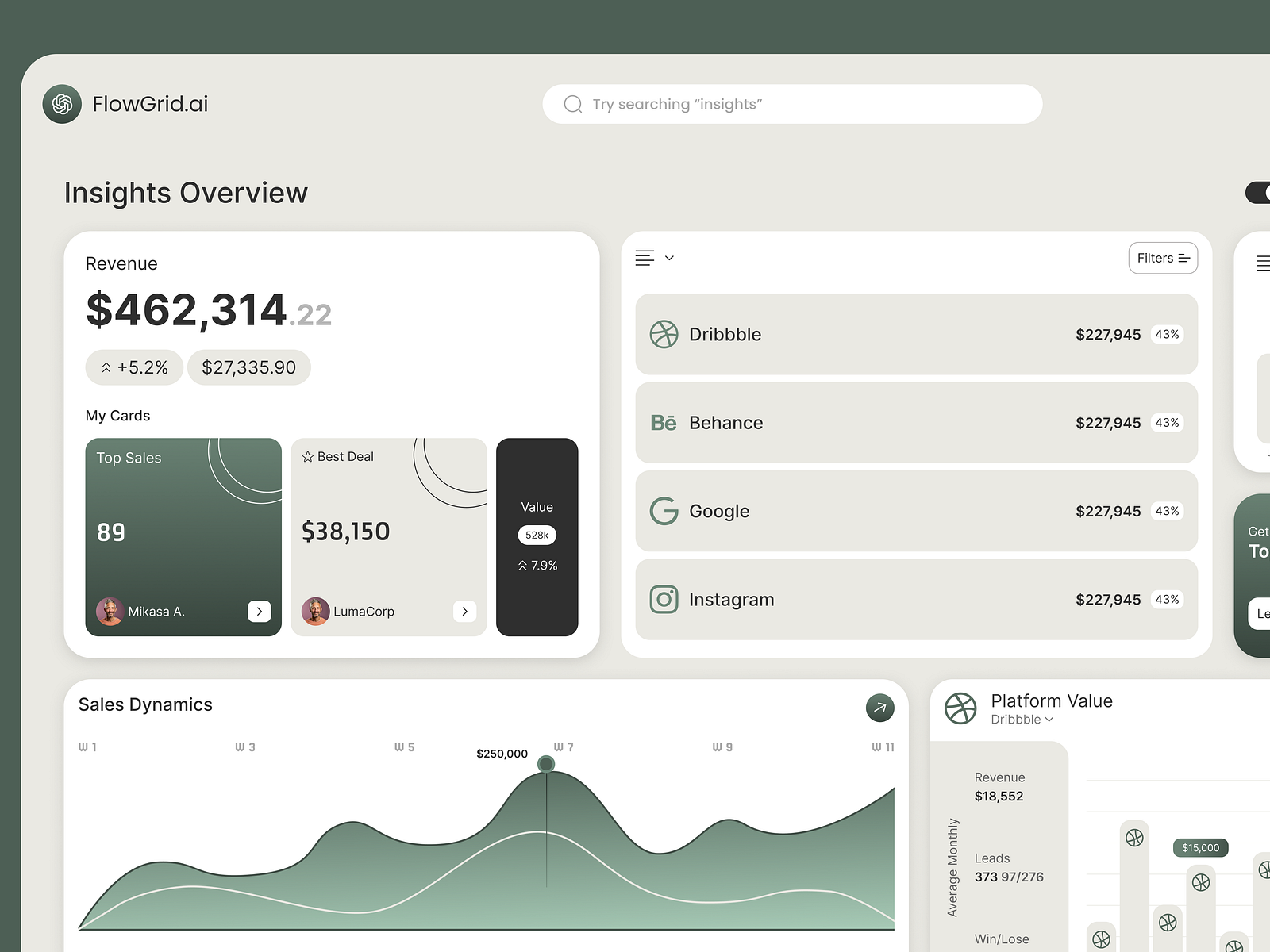Viewport: 1270px width, 952px height.
Task: Select the W 7 peak marker on chart
Action: pos(546,764)
